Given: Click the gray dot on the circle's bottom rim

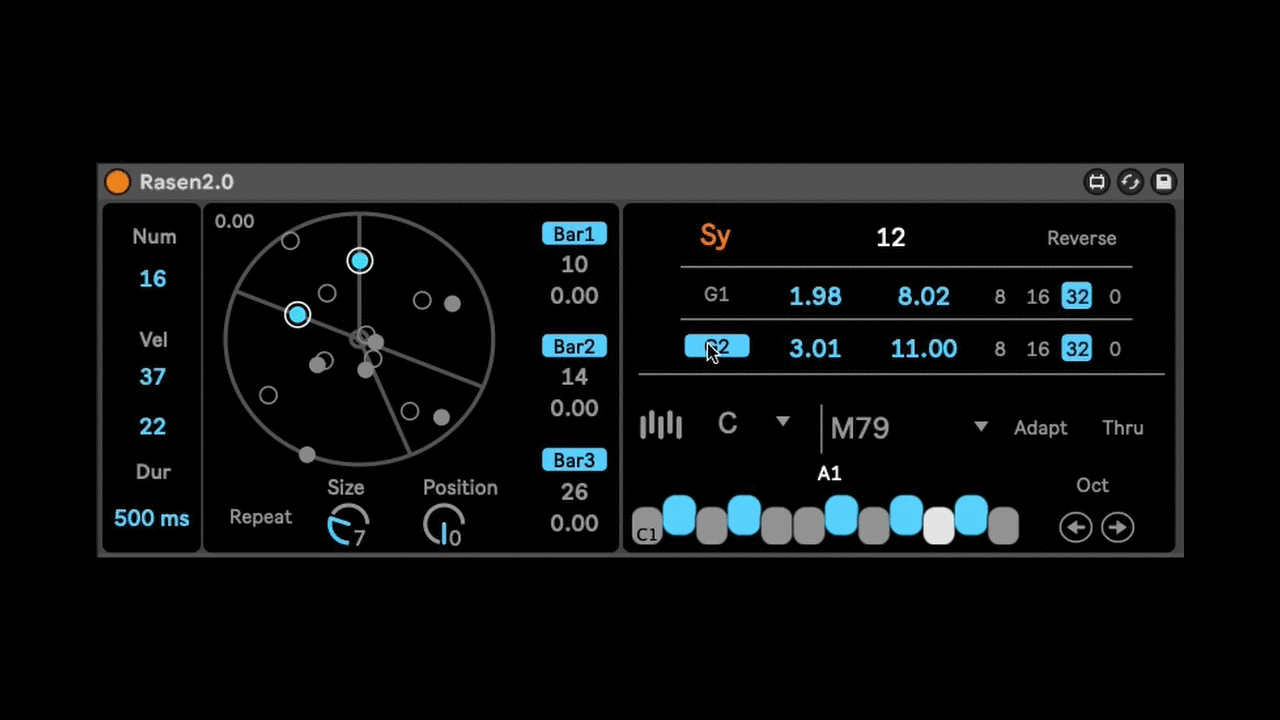Looking at the screenshot, I should [x=307, y=455].
